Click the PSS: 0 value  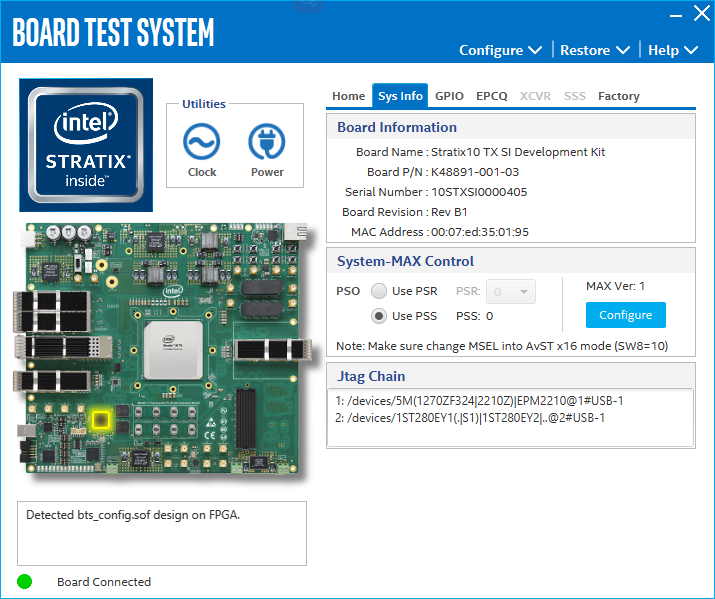click(x=475, y=316)
